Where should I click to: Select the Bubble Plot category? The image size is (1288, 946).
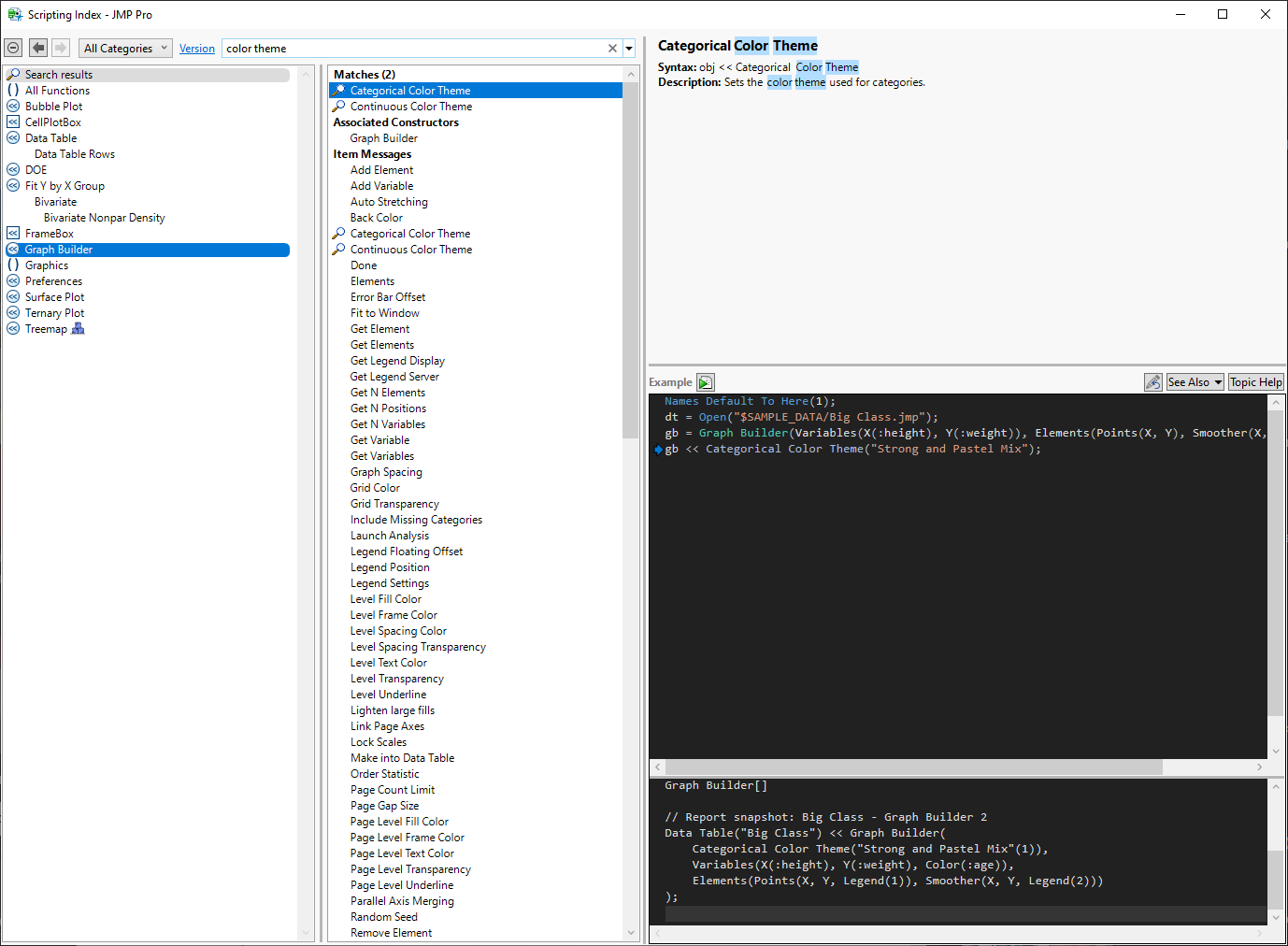click(53, 107)
